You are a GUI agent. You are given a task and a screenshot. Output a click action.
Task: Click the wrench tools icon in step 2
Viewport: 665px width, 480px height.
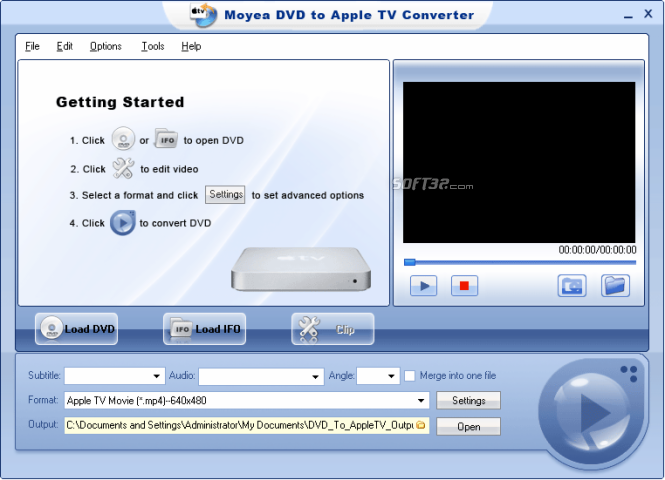[x=123, y=168]
